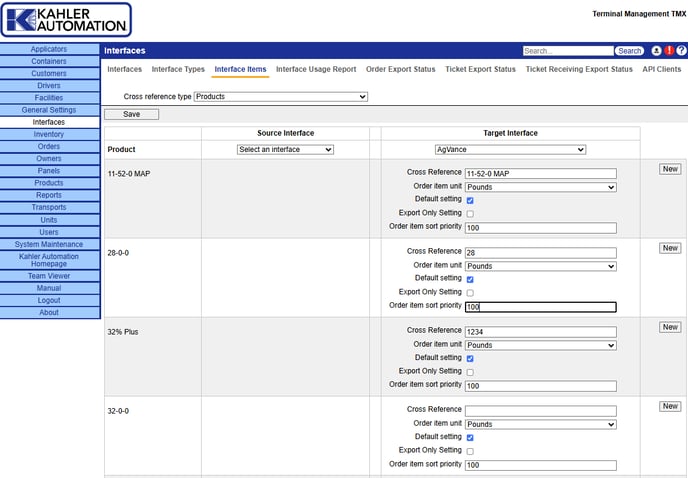The width and height of the screenshot is (688, 478).
Task: Open Applicators in the sidebar
Action: pos(49,49)
